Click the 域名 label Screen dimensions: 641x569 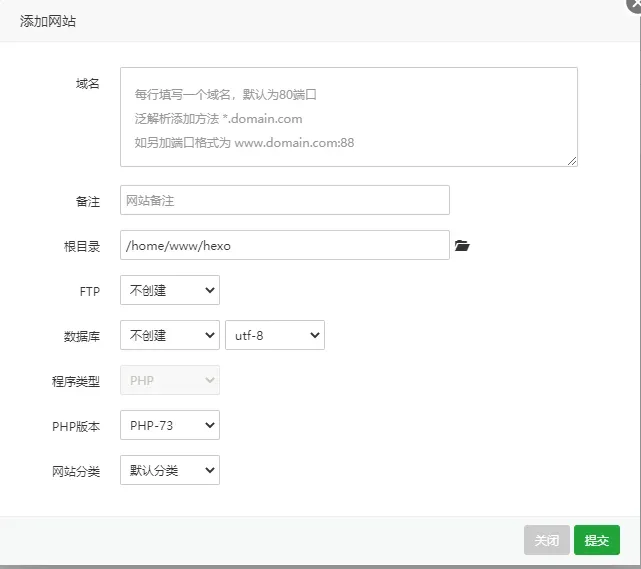(x=88, y=84)
